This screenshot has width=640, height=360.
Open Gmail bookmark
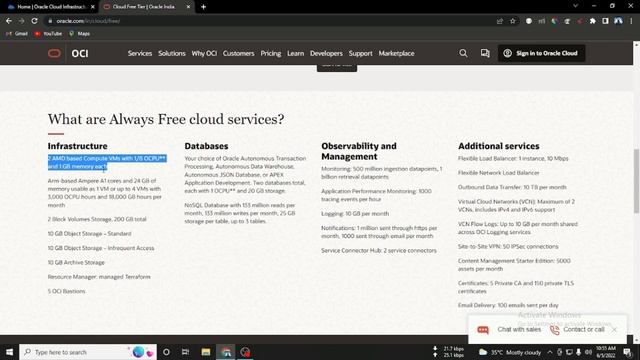click(17, 33)
